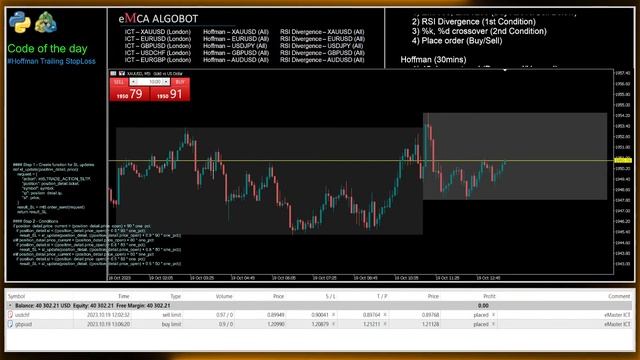Image resolution: width=640 pixels, height=360 pixels.
Task: Click the eMCA ALGOBOT title
Action: click(158, 18)
